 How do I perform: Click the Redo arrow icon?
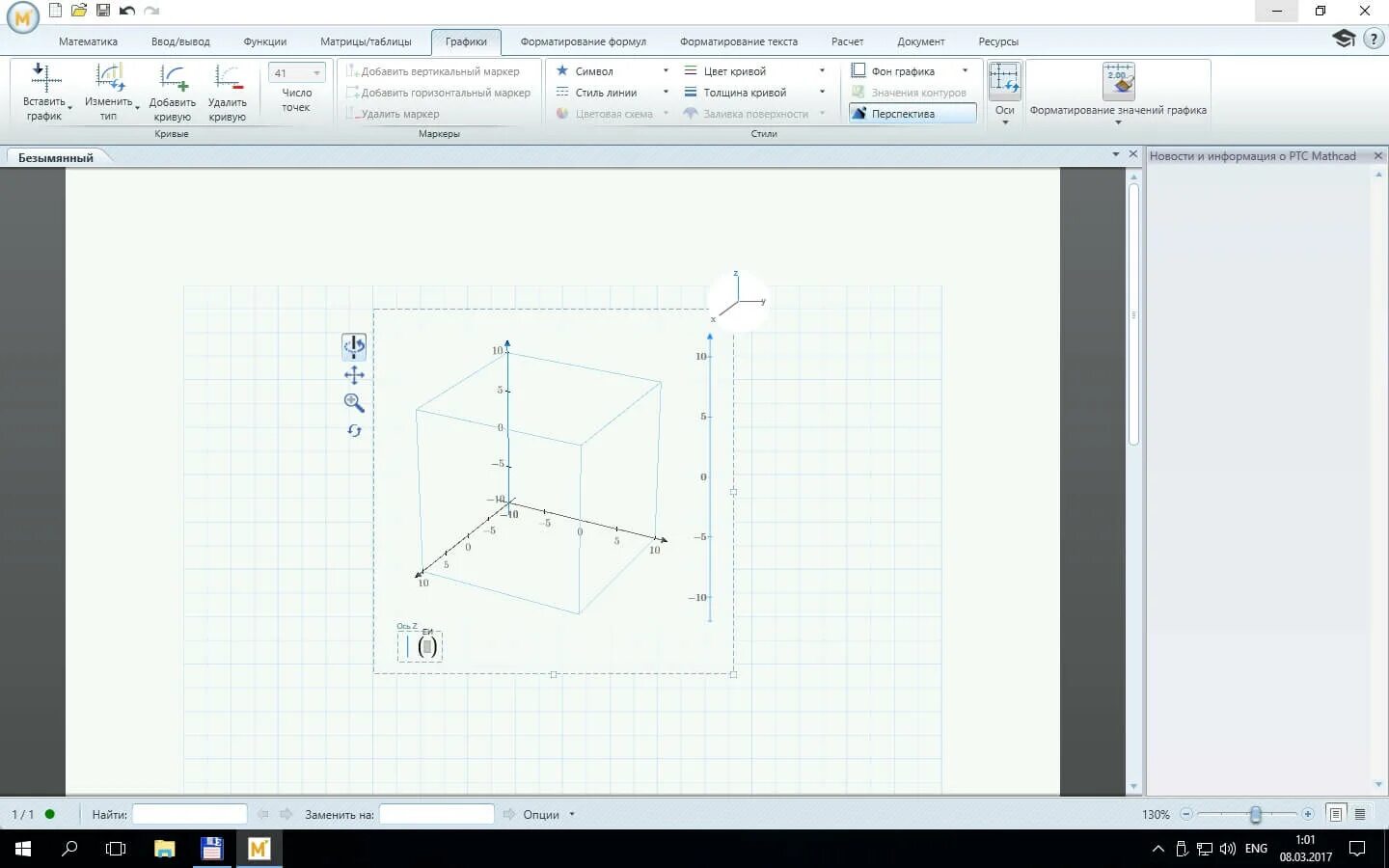[x=151, y=11]
